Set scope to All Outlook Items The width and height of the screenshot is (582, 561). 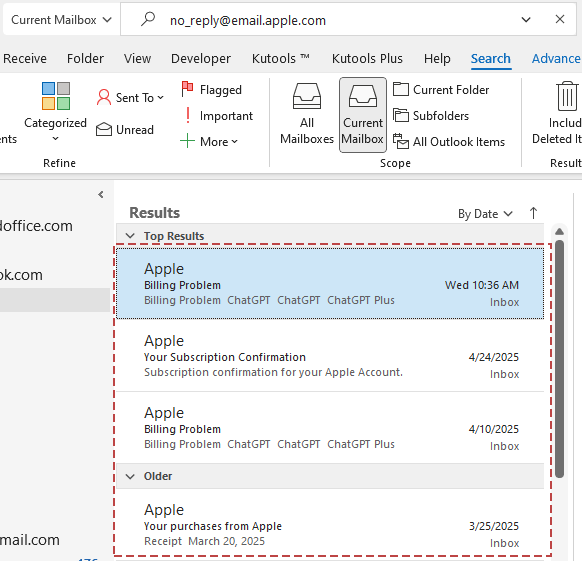tap(449, 141)
